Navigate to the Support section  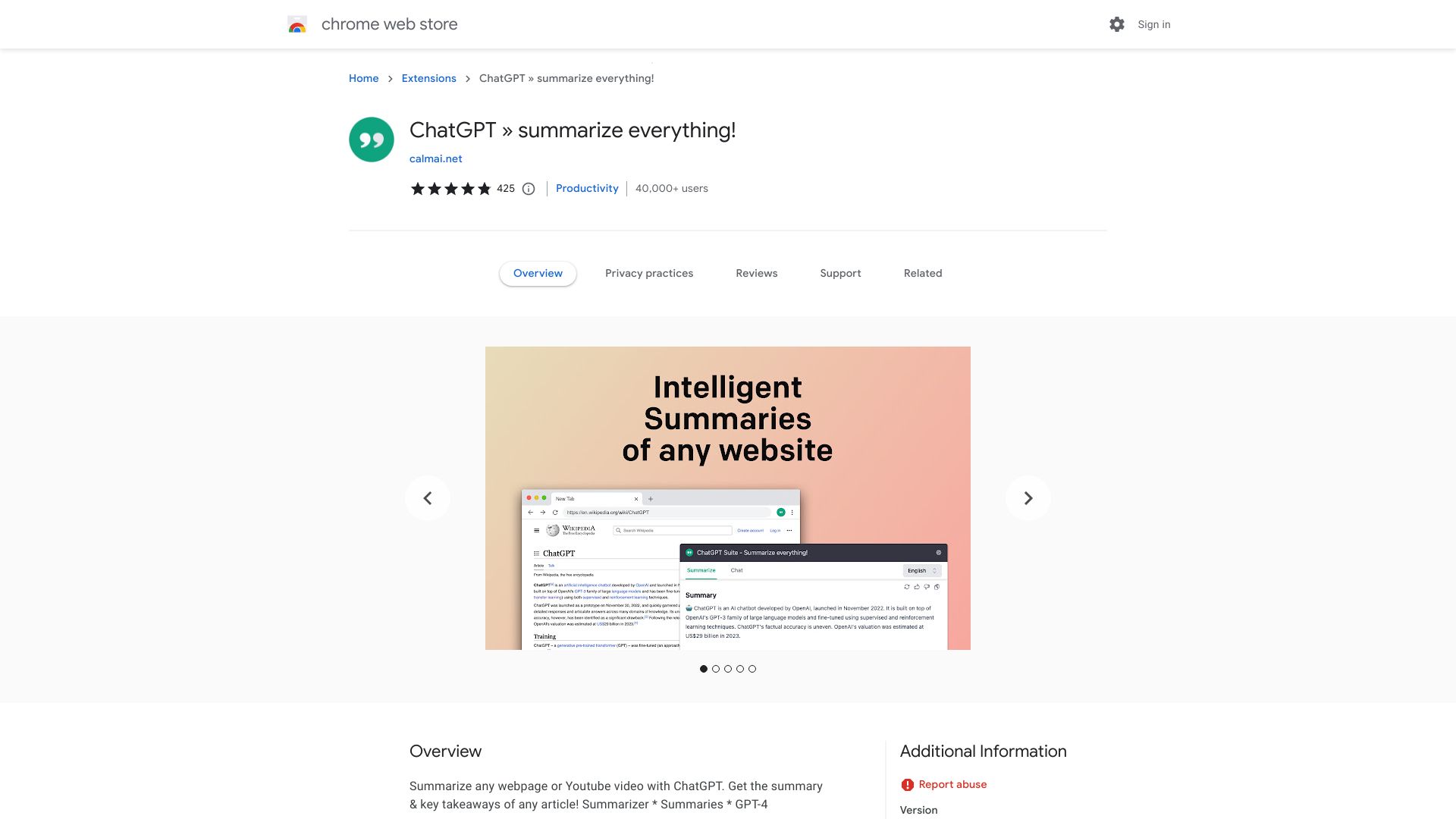coord(840,273)
